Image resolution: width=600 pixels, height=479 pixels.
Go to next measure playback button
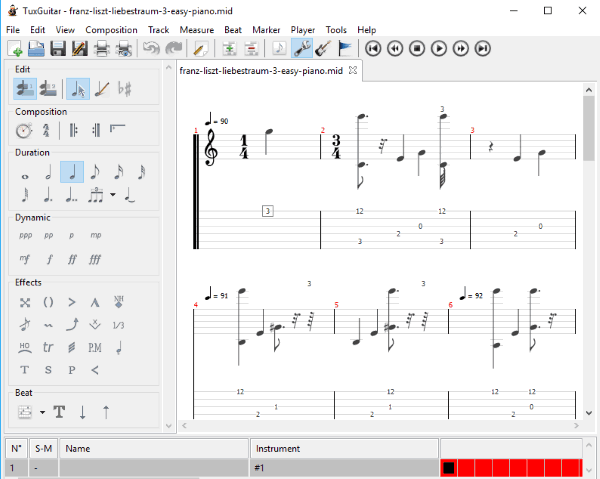tap(461, 49)
